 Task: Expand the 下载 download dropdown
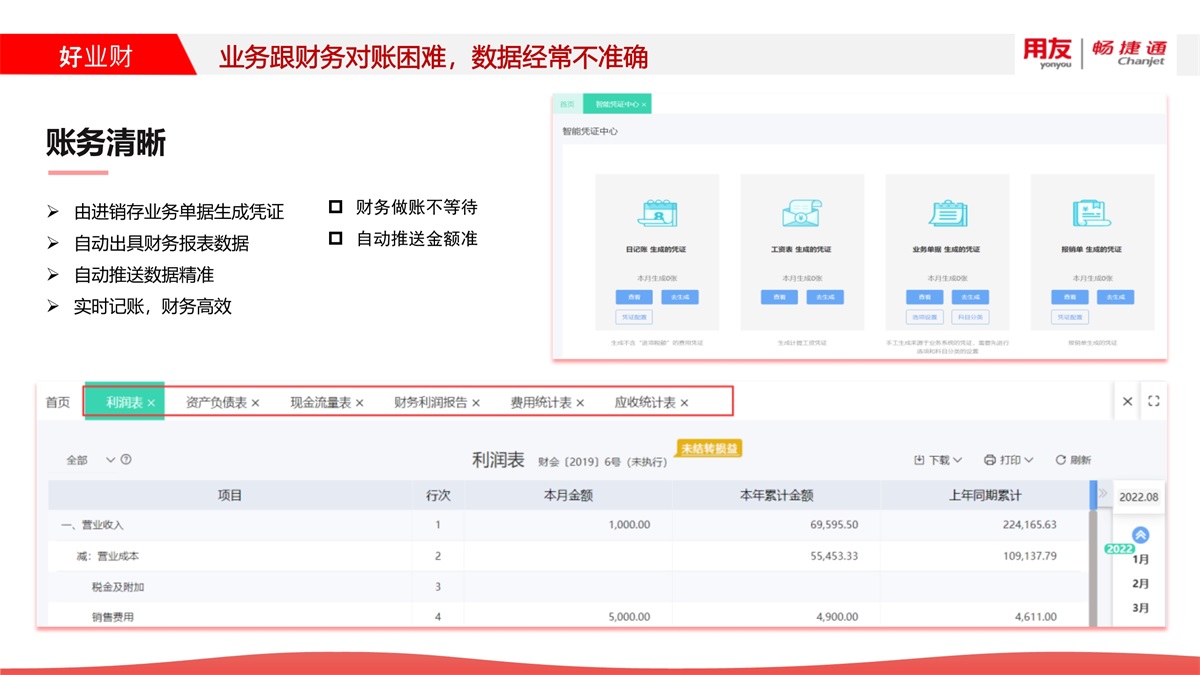(938, 460)
